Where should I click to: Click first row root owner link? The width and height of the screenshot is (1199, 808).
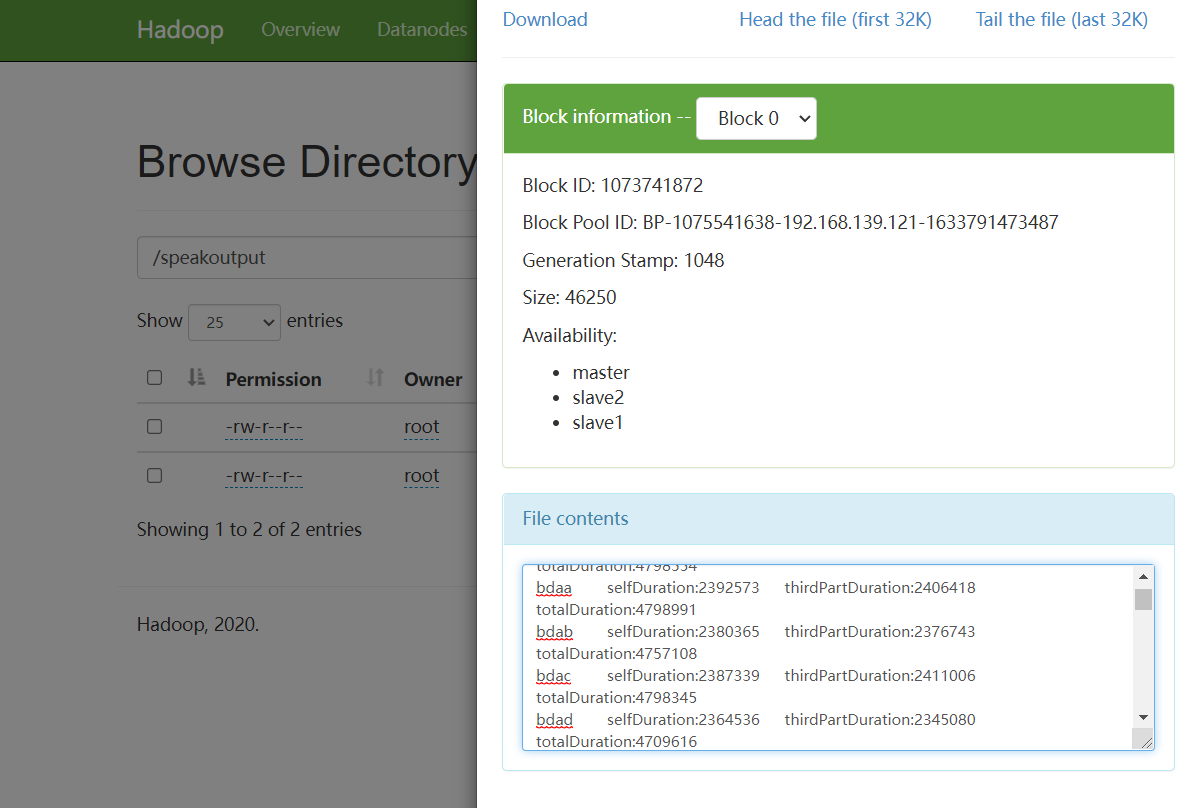[x=421, y=427]
